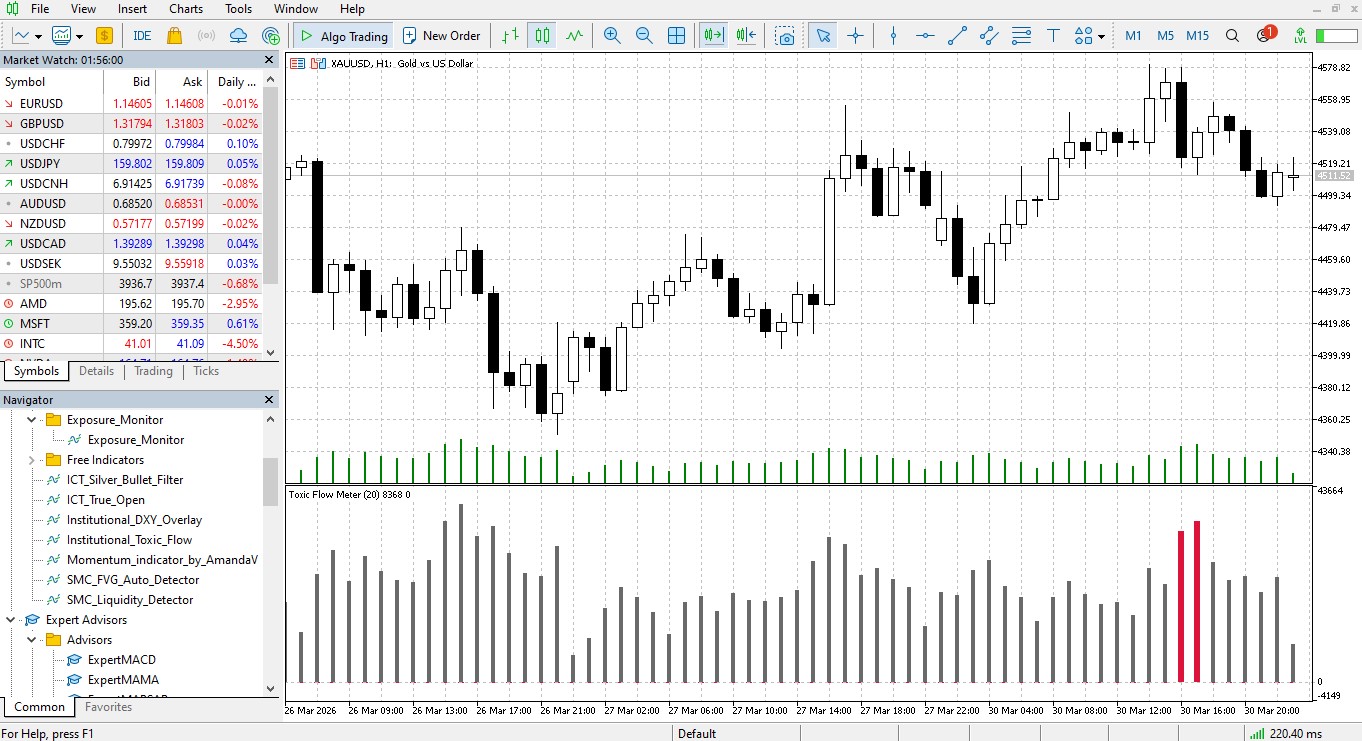Switch timeframe to M5
Image resolution: width=1362 pixels, height=741 pixels.
click(x=1165, y=35)
